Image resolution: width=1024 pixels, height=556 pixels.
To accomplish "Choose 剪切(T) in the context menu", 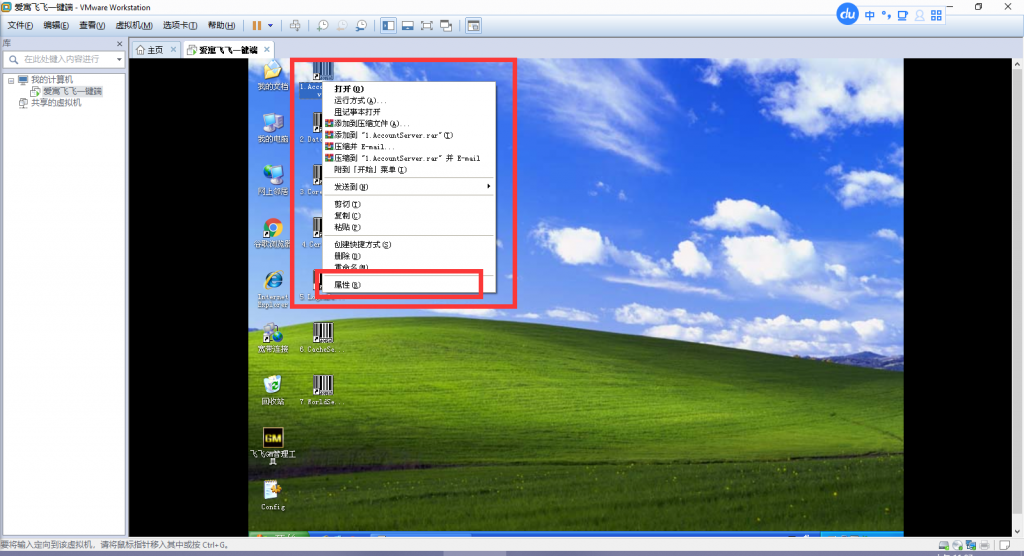I will pos(347,204).
